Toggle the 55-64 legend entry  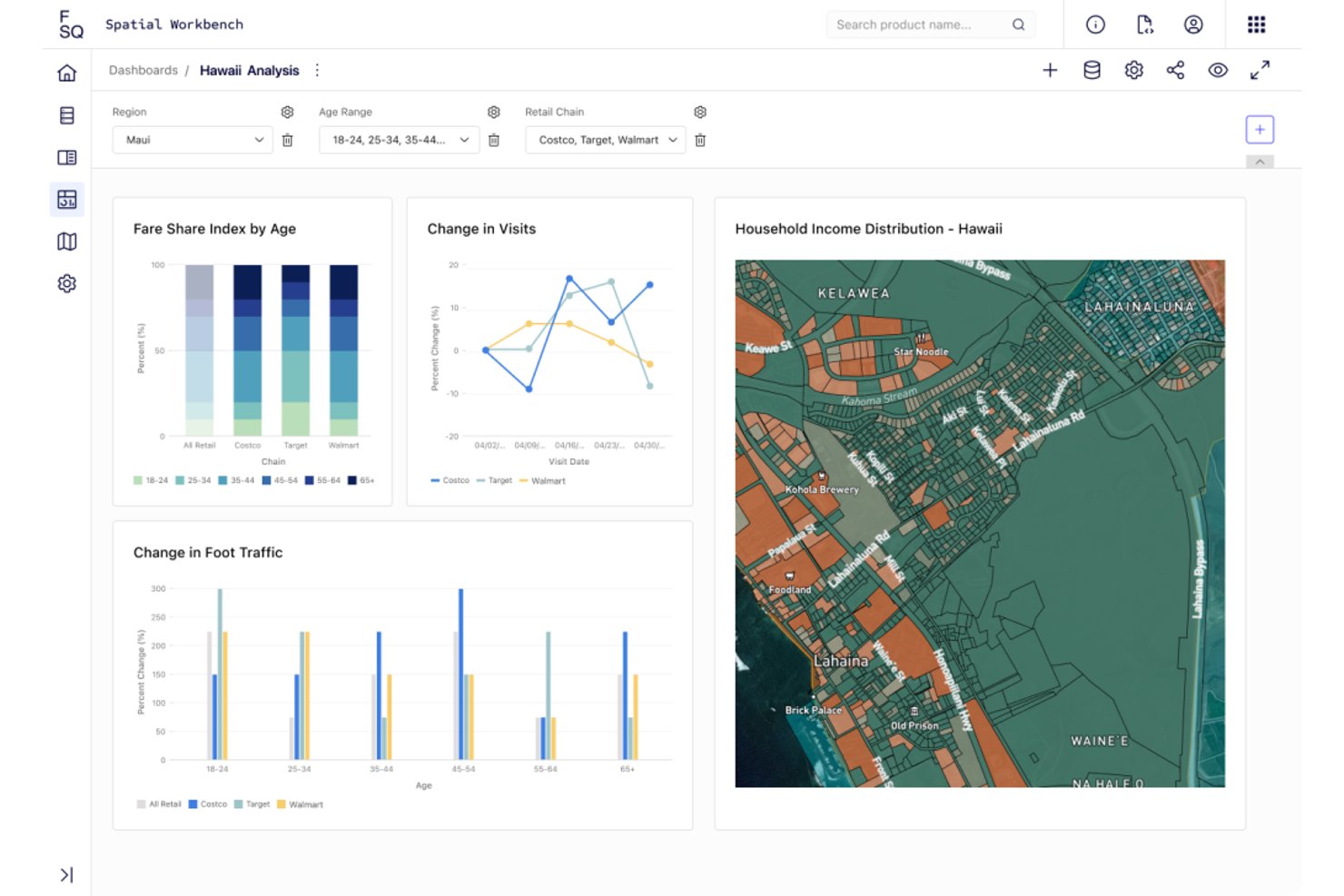point(322,480)
